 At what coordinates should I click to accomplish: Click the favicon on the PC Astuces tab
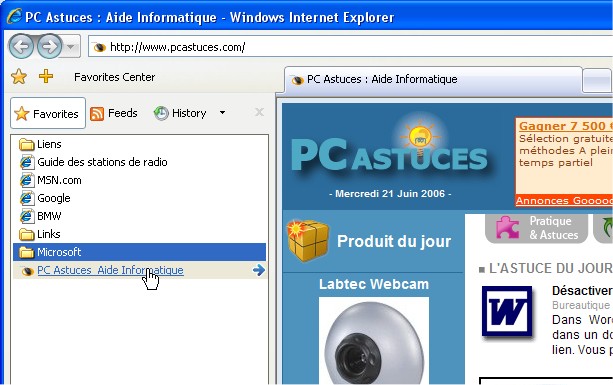click(x=298, y=80)
